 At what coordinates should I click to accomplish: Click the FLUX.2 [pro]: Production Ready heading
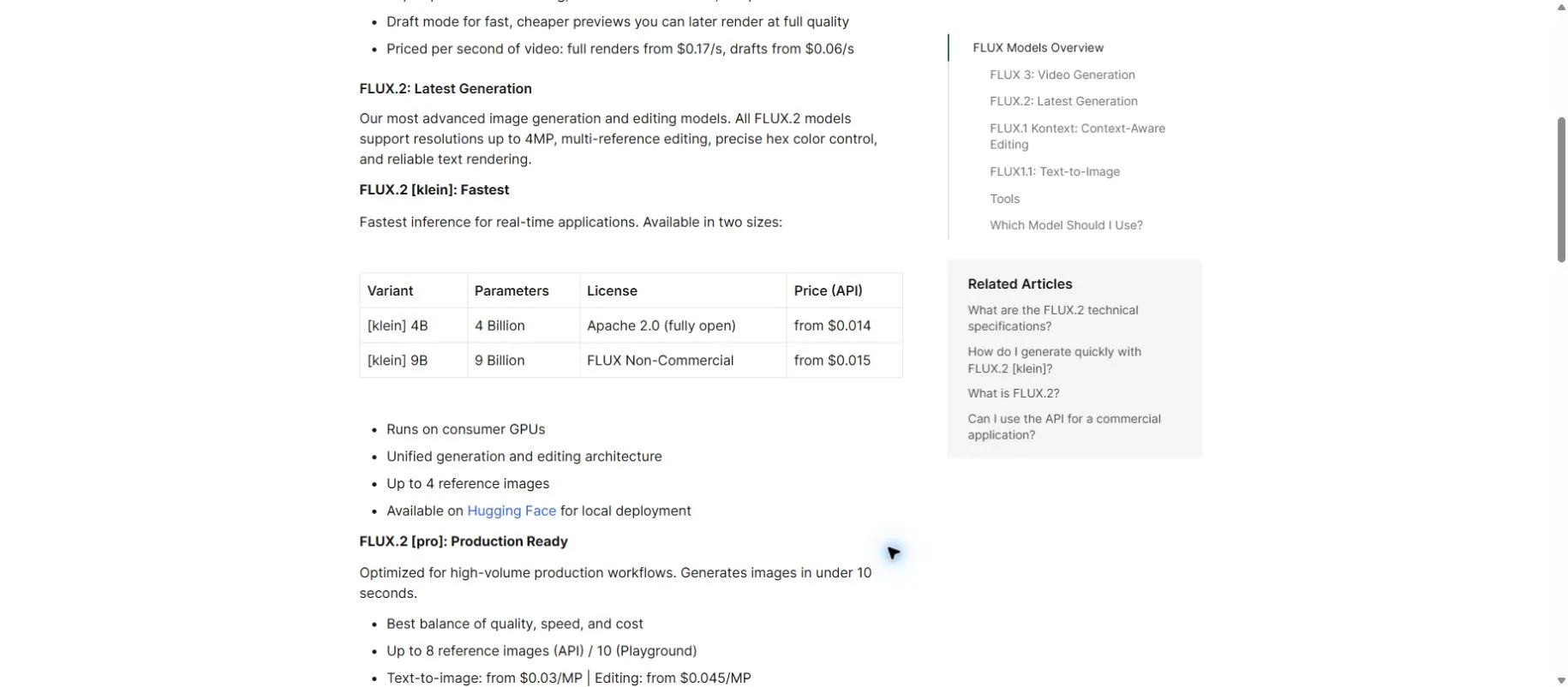[464, 541]
